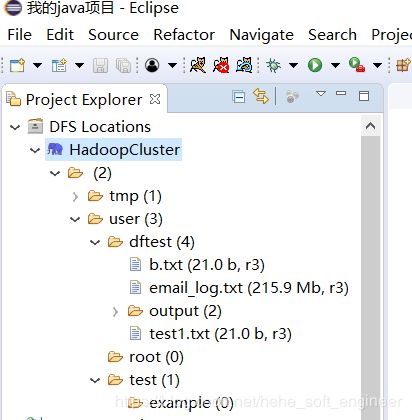The height and width of the screenshot is (420, 412).
Task: Expand the output (2) folder
Action: coord(115,312)
